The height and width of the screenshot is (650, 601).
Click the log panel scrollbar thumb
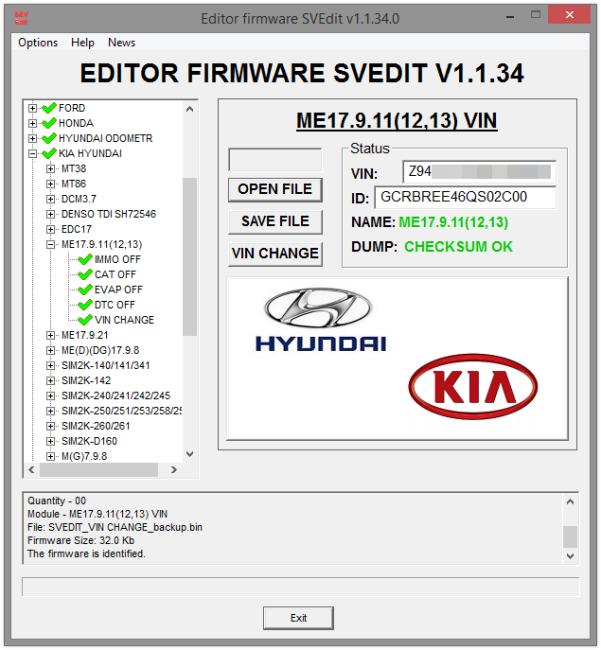[x=570, y=537]
